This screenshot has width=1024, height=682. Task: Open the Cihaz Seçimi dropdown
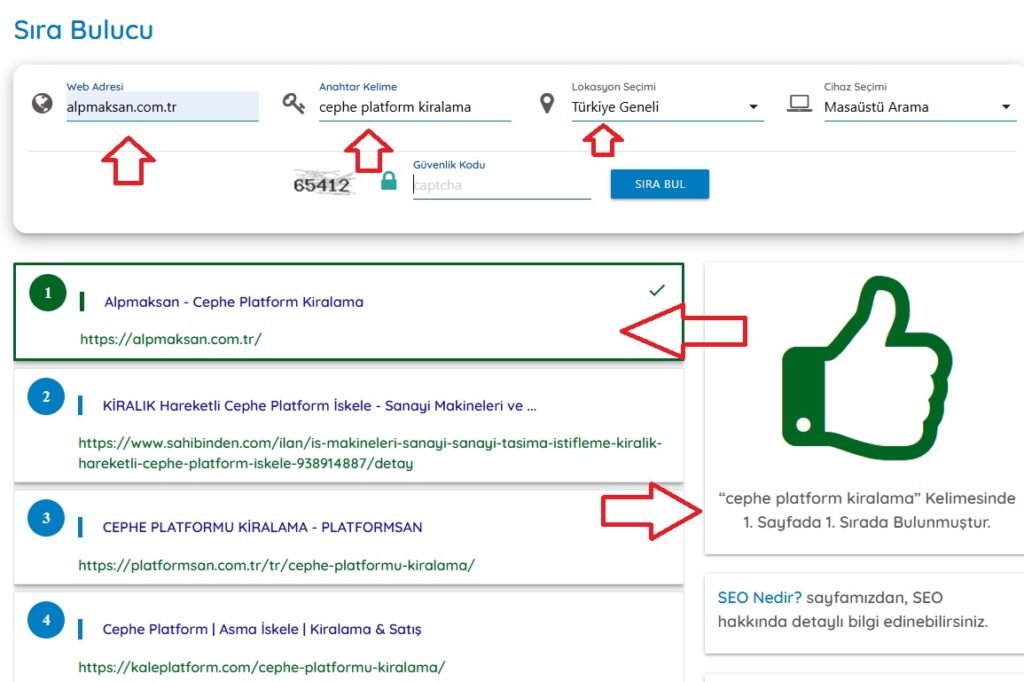(x=919, y=107)
